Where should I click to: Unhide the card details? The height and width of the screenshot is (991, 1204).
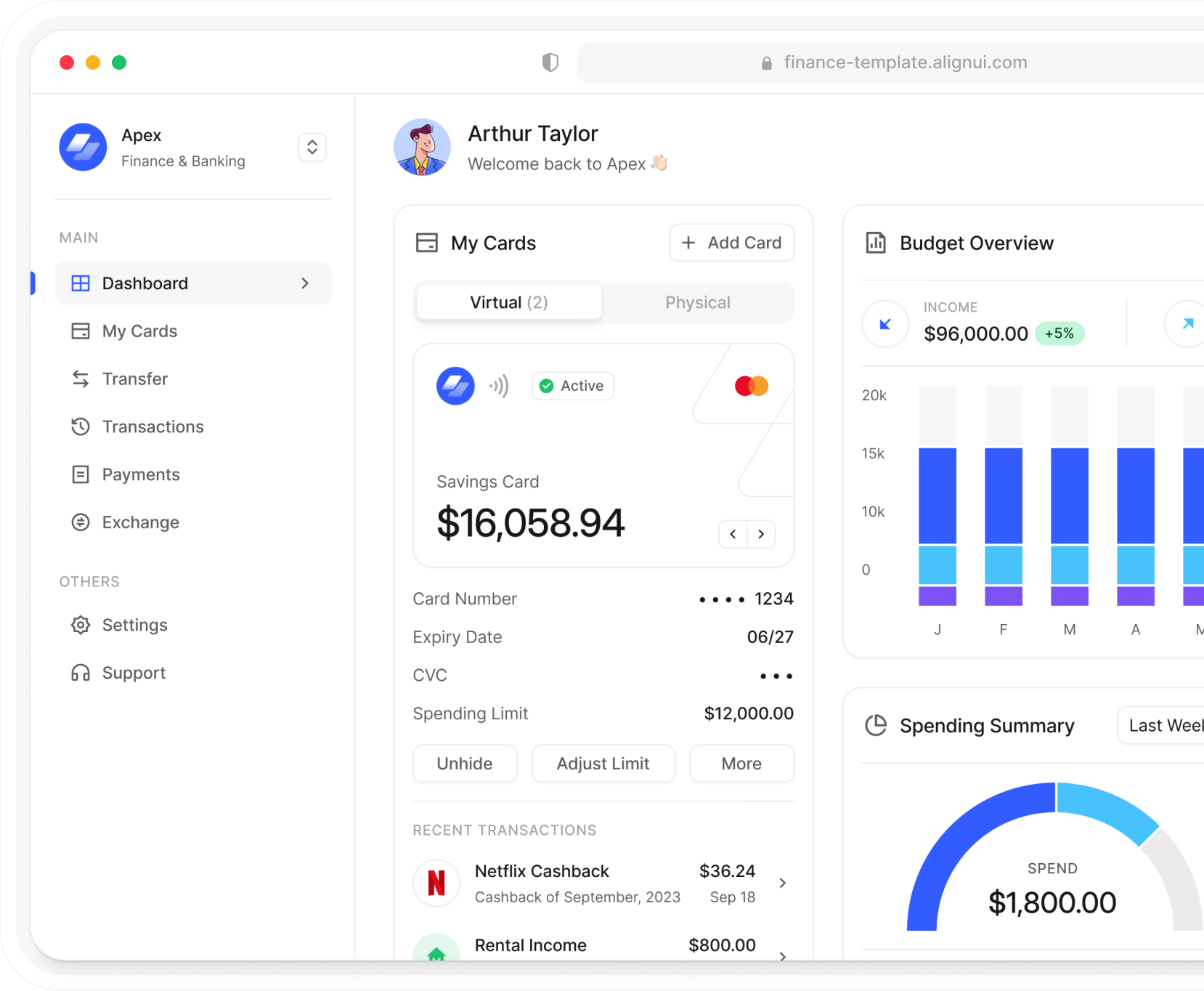[465, 764]
